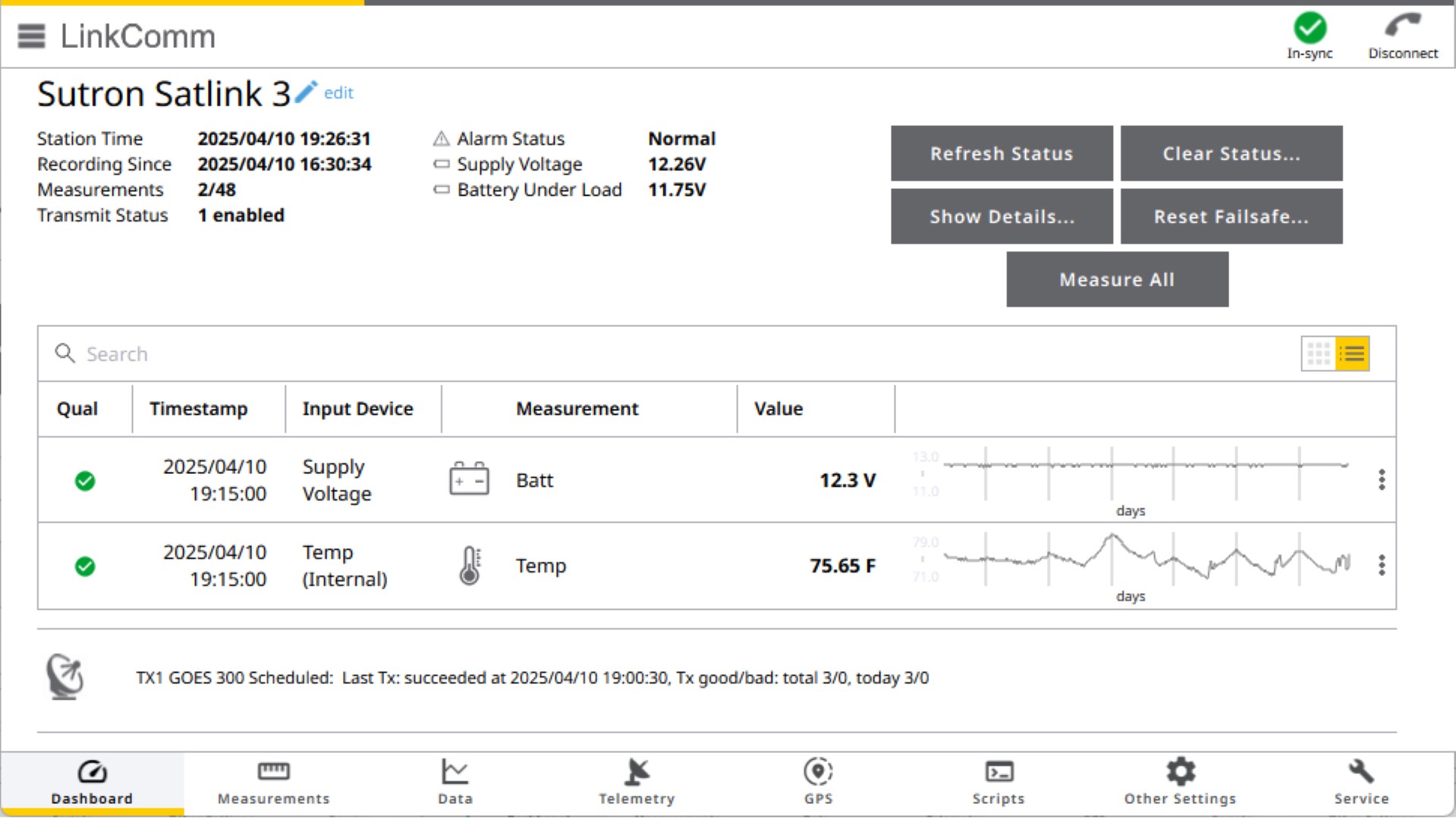This screenshot has width=1456, height=819.
Task: Click the Transmit Status 1 enabled text
Action: pyautogui.click(x=241, y=215)
